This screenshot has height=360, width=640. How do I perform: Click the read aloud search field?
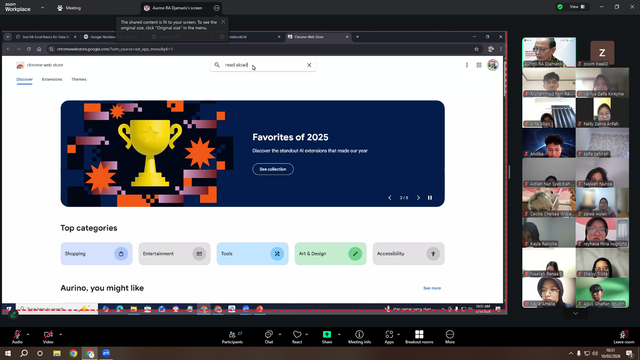pos(263,65)
